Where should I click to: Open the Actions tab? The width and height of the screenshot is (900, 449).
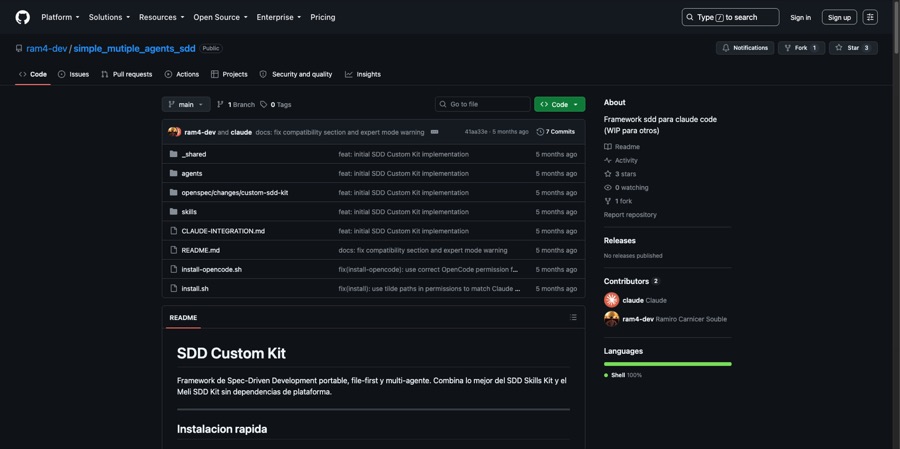coord(181,75)
